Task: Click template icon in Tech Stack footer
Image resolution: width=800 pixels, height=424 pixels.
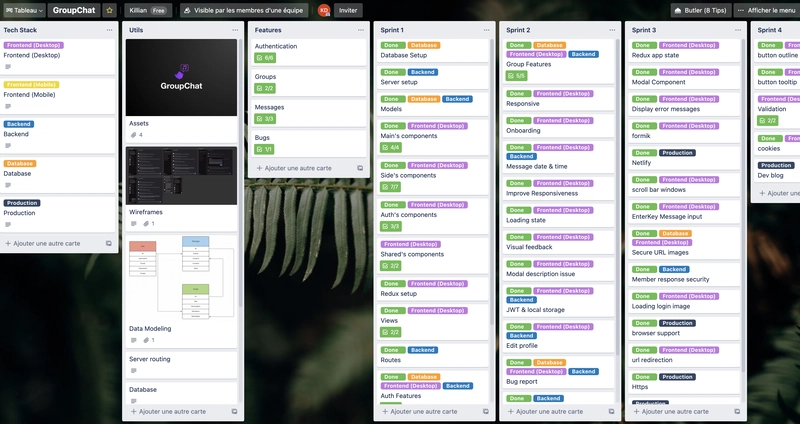Action: pyautogui.click(x=109, y=243)
